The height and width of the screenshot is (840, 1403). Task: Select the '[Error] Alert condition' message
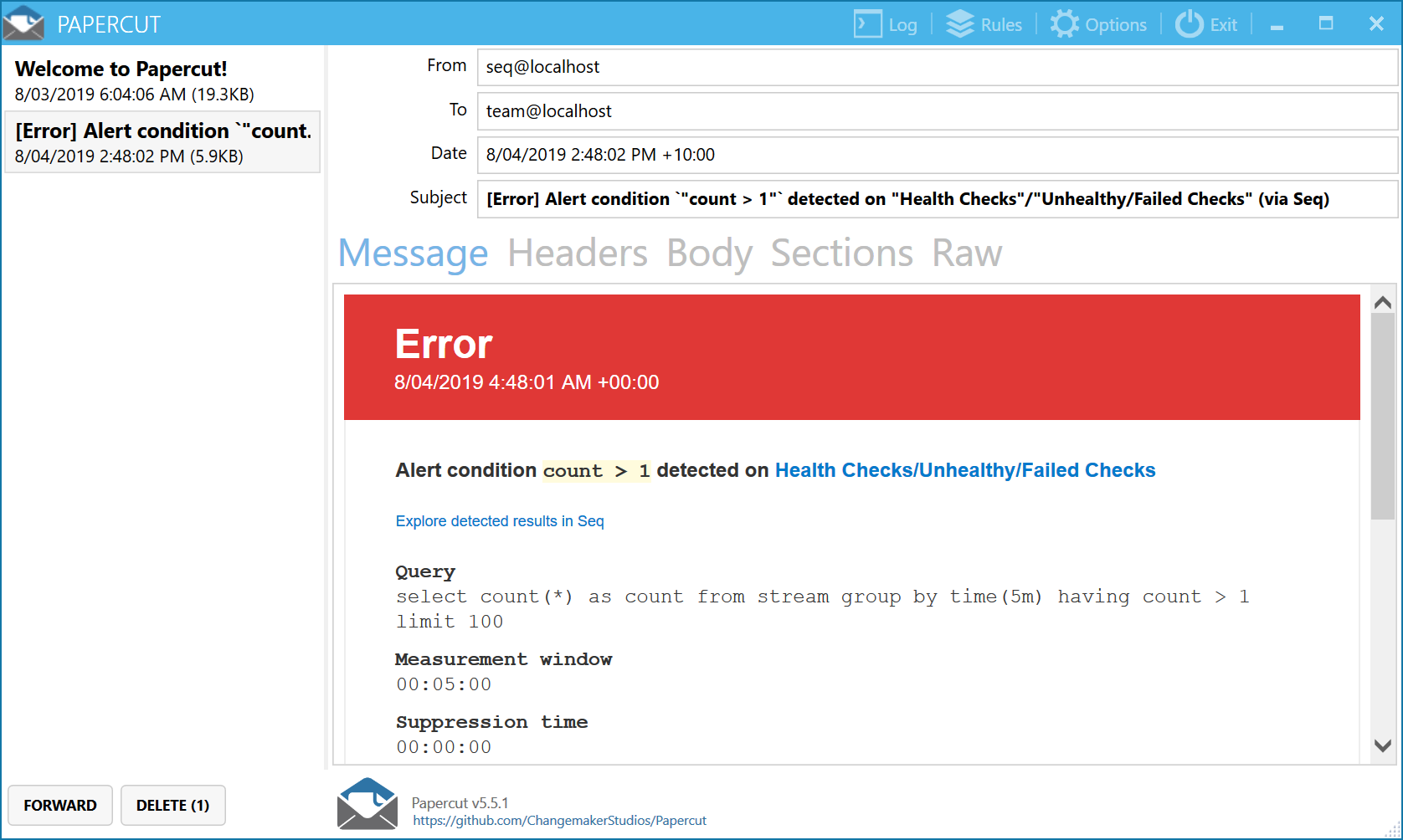point(162,141)
